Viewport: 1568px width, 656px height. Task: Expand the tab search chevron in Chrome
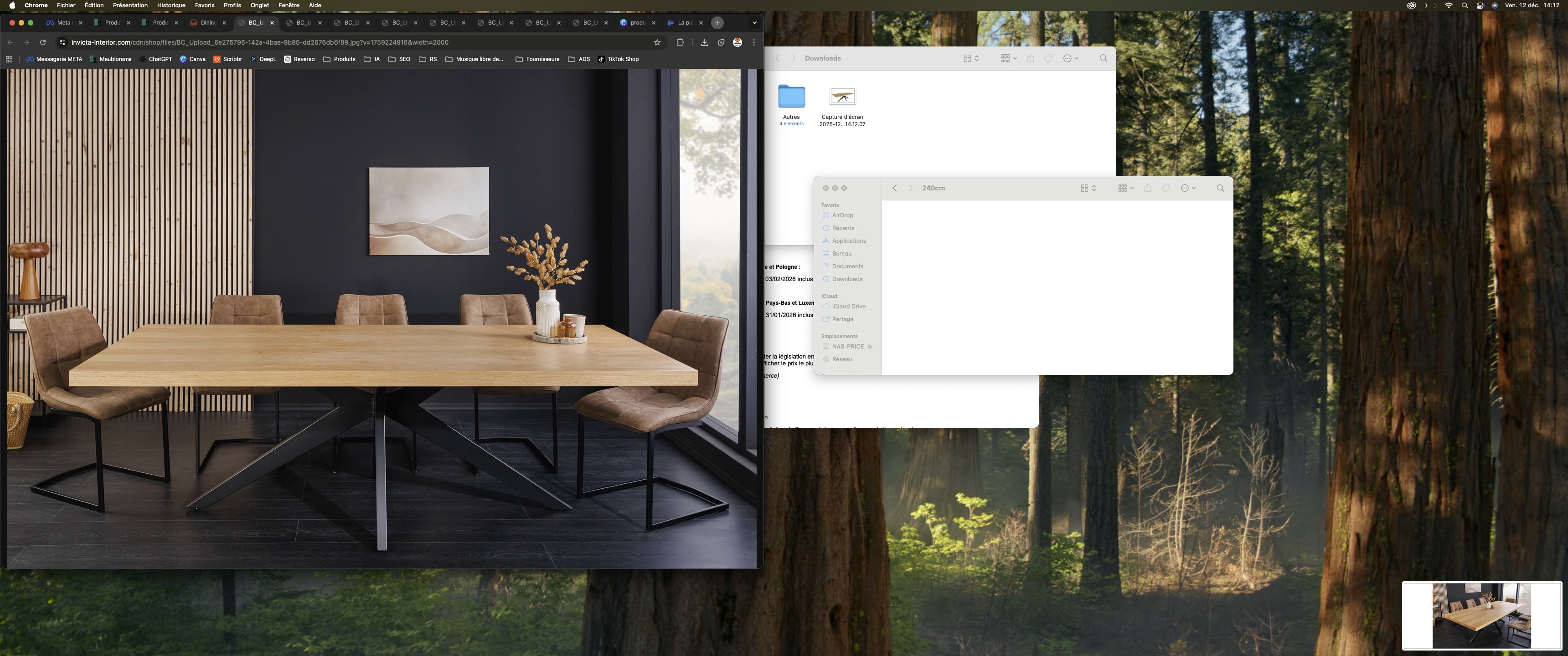(754, 22)
